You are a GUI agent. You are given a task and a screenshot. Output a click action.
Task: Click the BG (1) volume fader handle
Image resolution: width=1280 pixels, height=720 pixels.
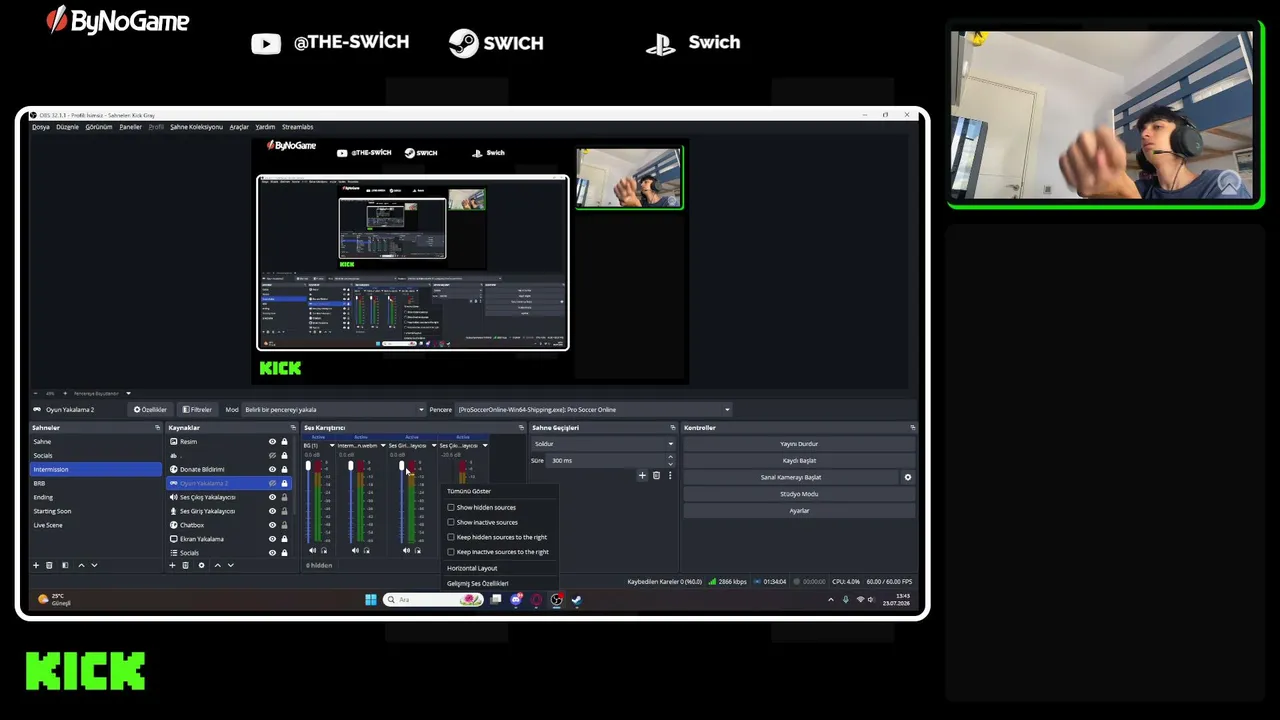tap(308, 466)
